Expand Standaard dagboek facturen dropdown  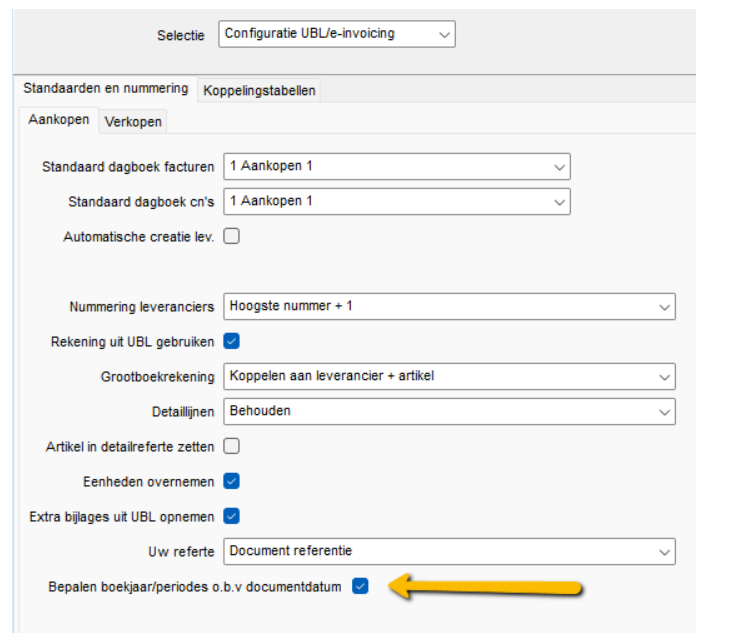click(396, 166)
